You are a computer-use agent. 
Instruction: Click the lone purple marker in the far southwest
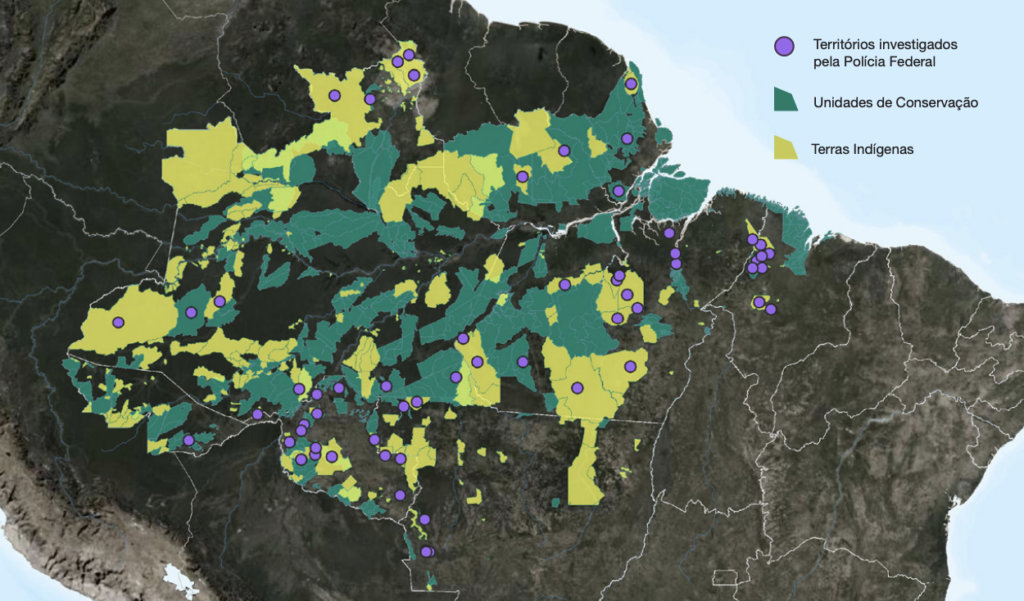pos(189,440)
